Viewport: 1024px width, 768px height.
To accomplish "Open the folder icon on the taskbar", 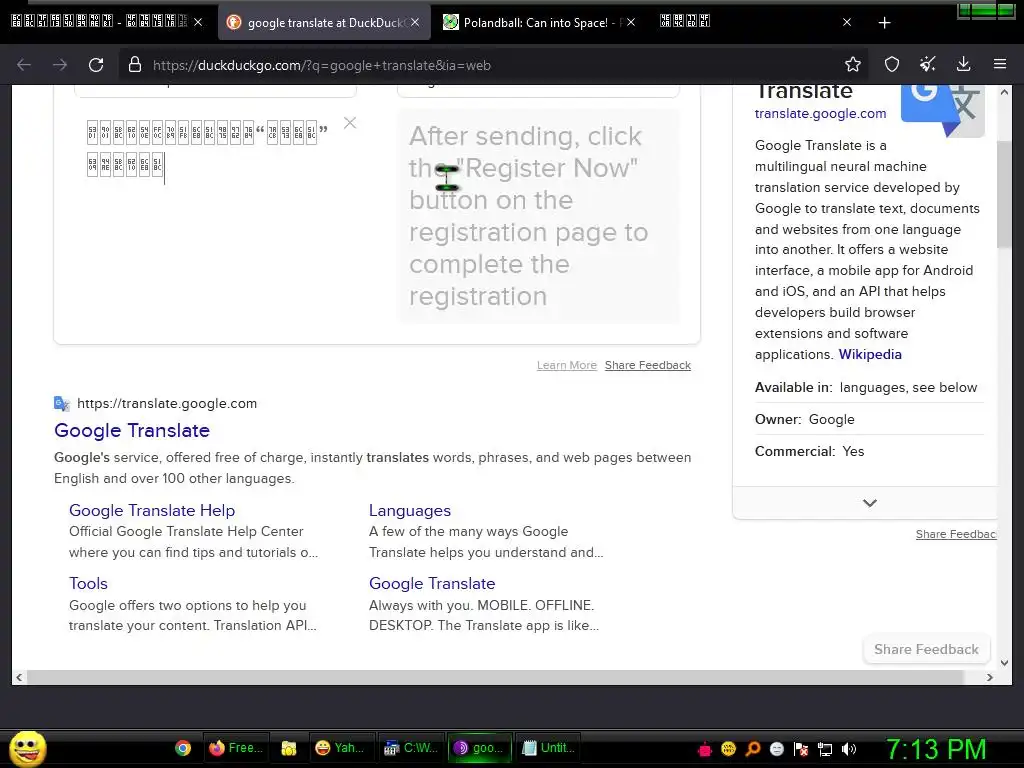I will click(289, 748).
